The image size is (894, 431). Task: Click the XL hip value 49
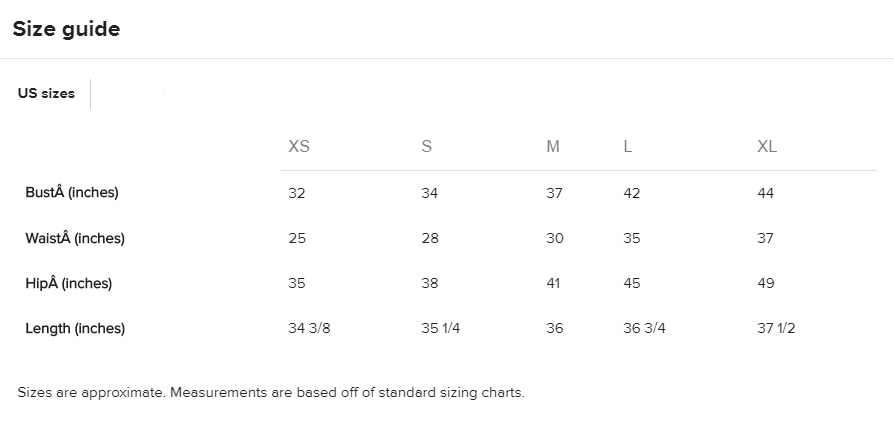pyautogui.click(x=766, y=283)
